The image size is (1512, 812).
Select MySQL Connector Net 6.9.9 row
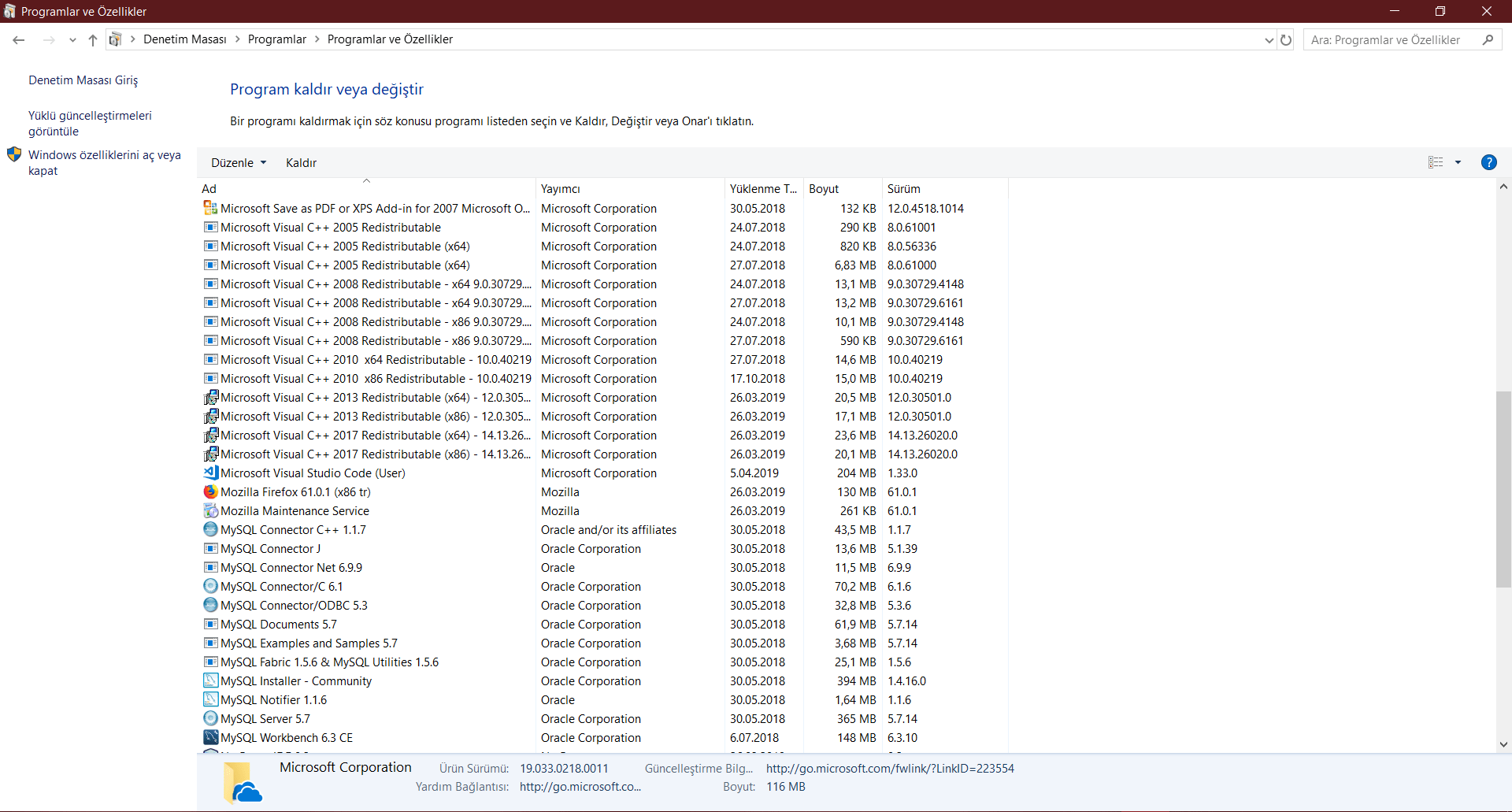pos(604,567)
